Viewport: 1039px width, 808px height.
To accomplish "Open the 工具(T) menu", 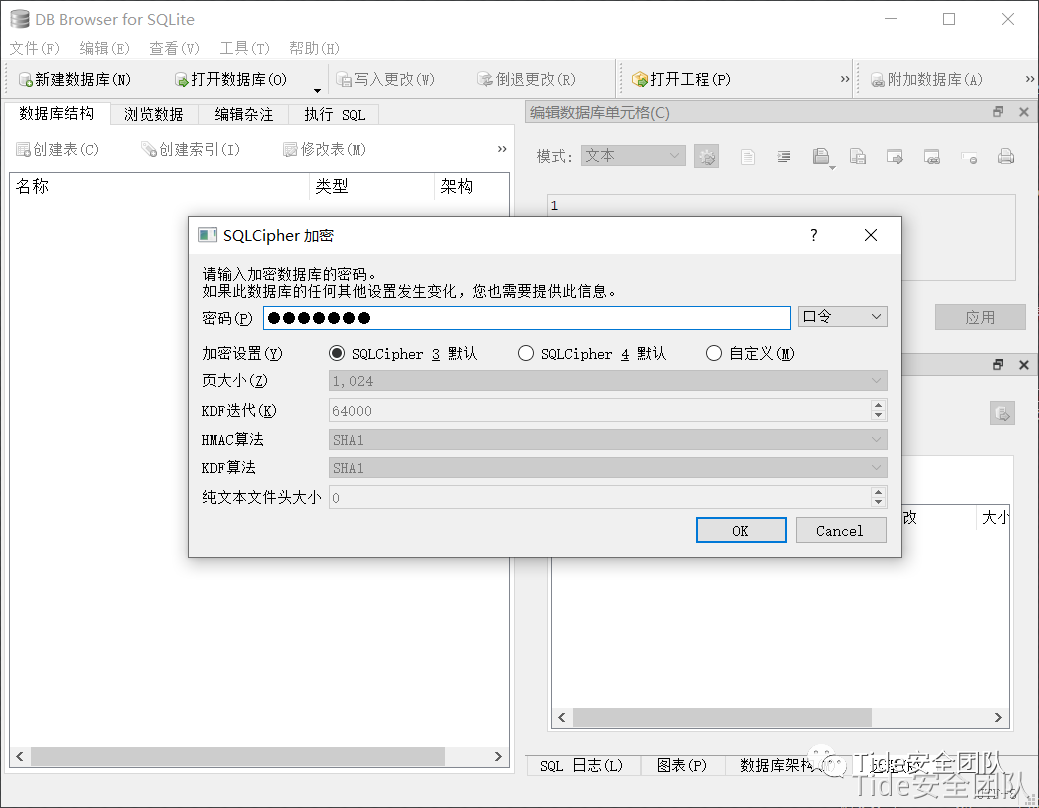I will (x=245, y=48).
